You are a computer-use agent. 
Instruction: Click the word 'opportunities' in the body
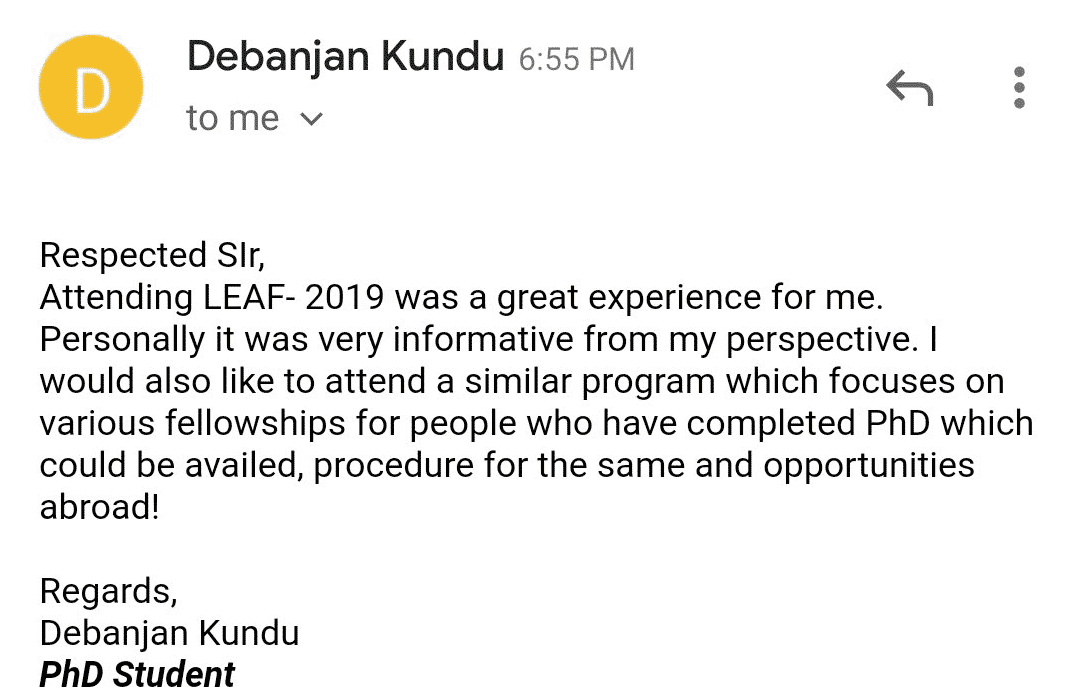click(x=869, y=465)
